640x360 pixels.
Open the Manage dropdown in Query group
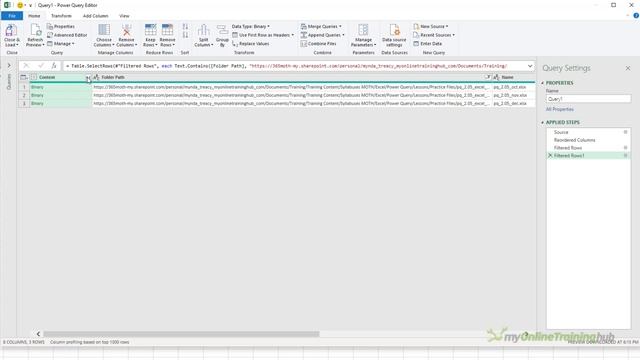pyautogui.click(x=61, y=44)
